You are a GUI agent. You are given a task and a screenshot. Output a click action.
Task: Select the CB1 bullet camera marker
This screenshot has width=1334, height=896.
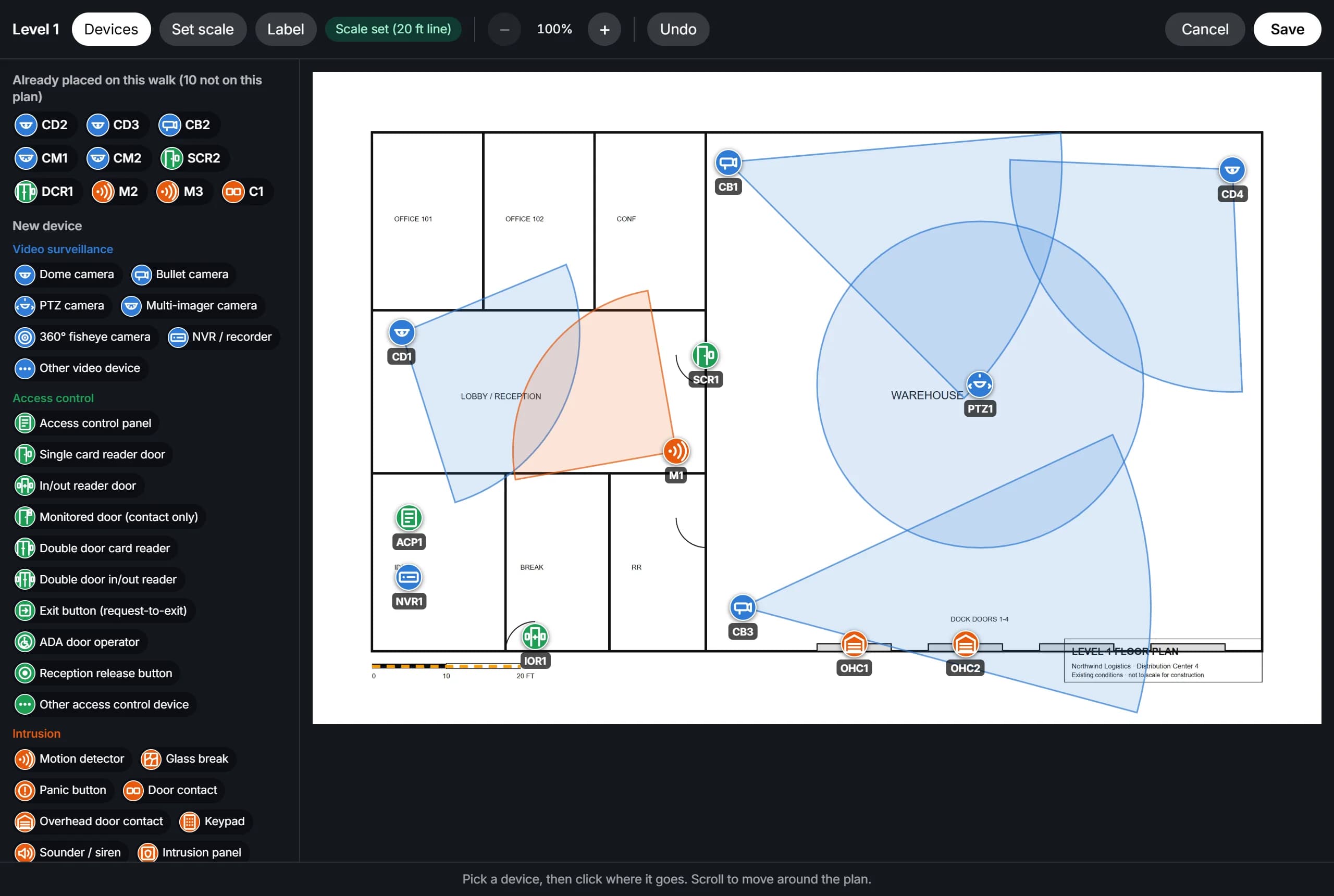click(727, 163)
